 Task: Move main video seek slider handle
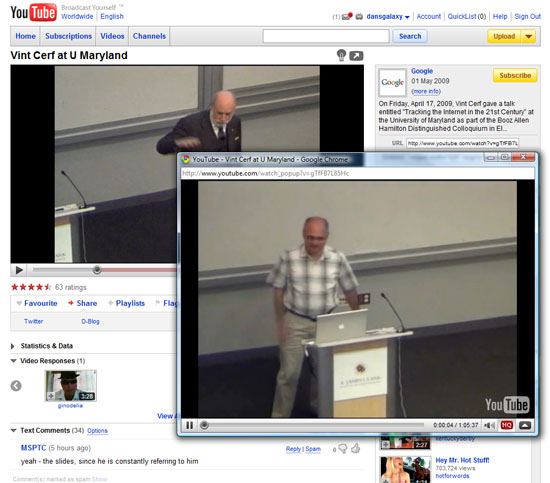97,270
